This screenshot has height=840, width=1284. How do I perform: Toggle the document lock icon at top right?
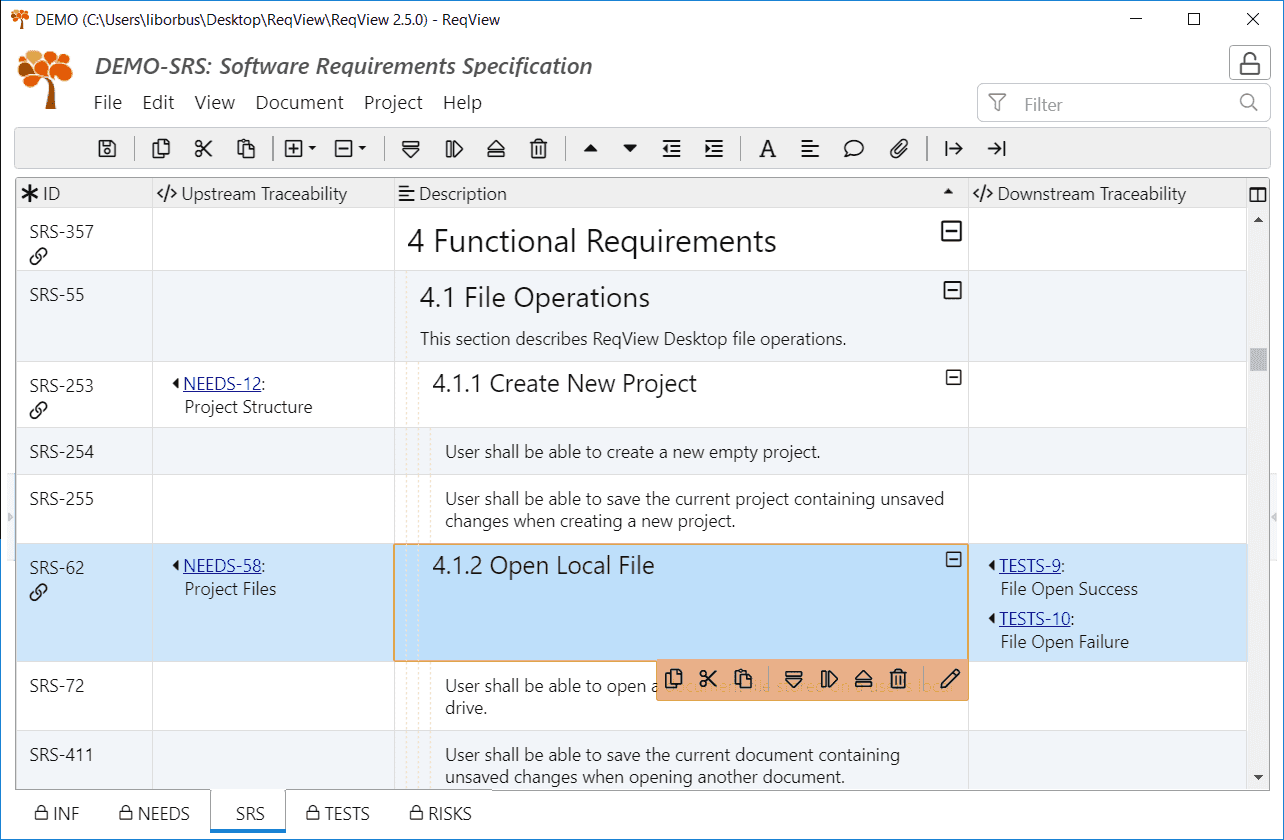pyautogui.click(x=1249, y=63)
